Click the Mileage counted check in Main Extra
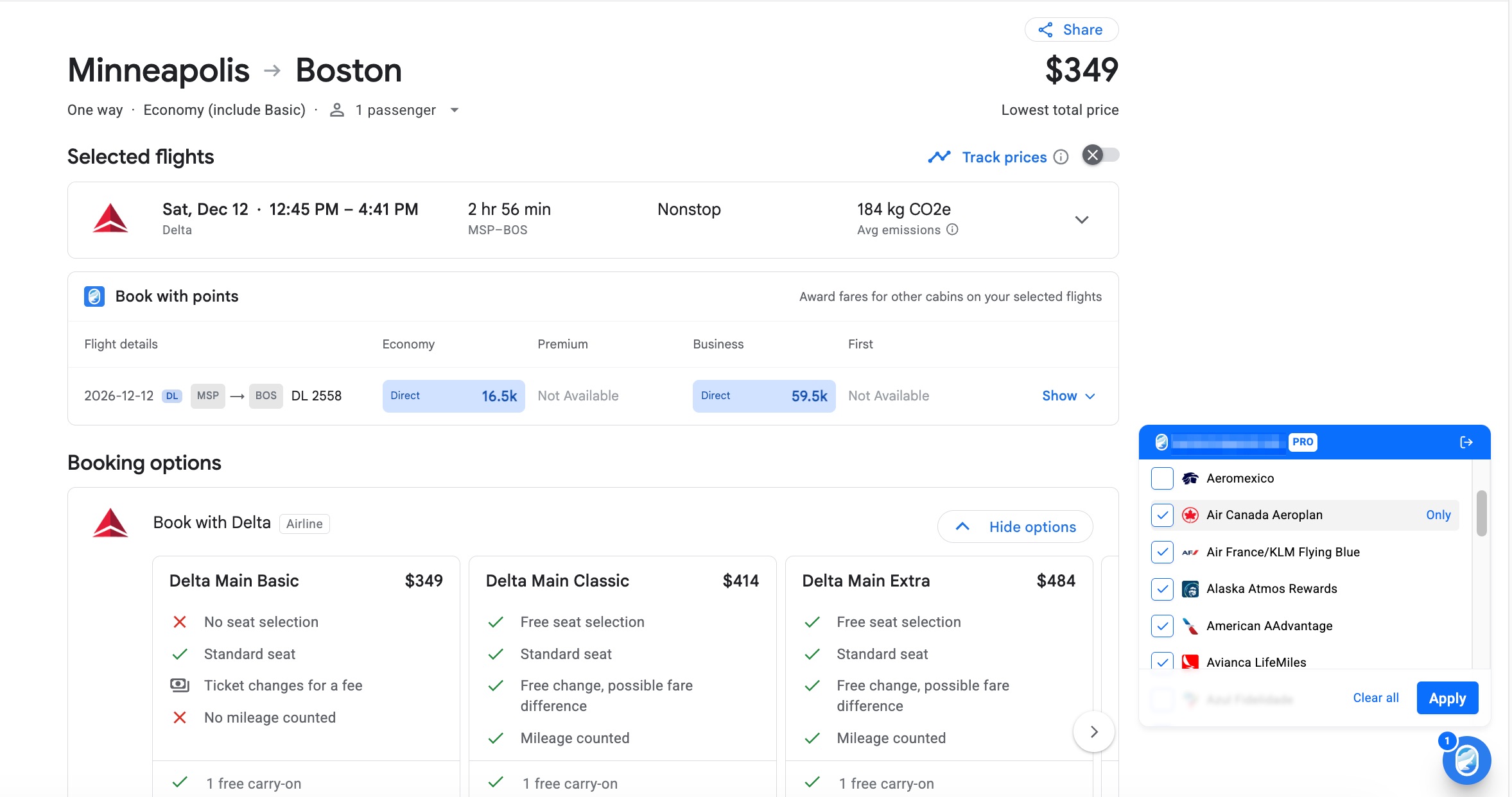The width and height of the screenshot is (1512, 797). click(x=812, y=738)
